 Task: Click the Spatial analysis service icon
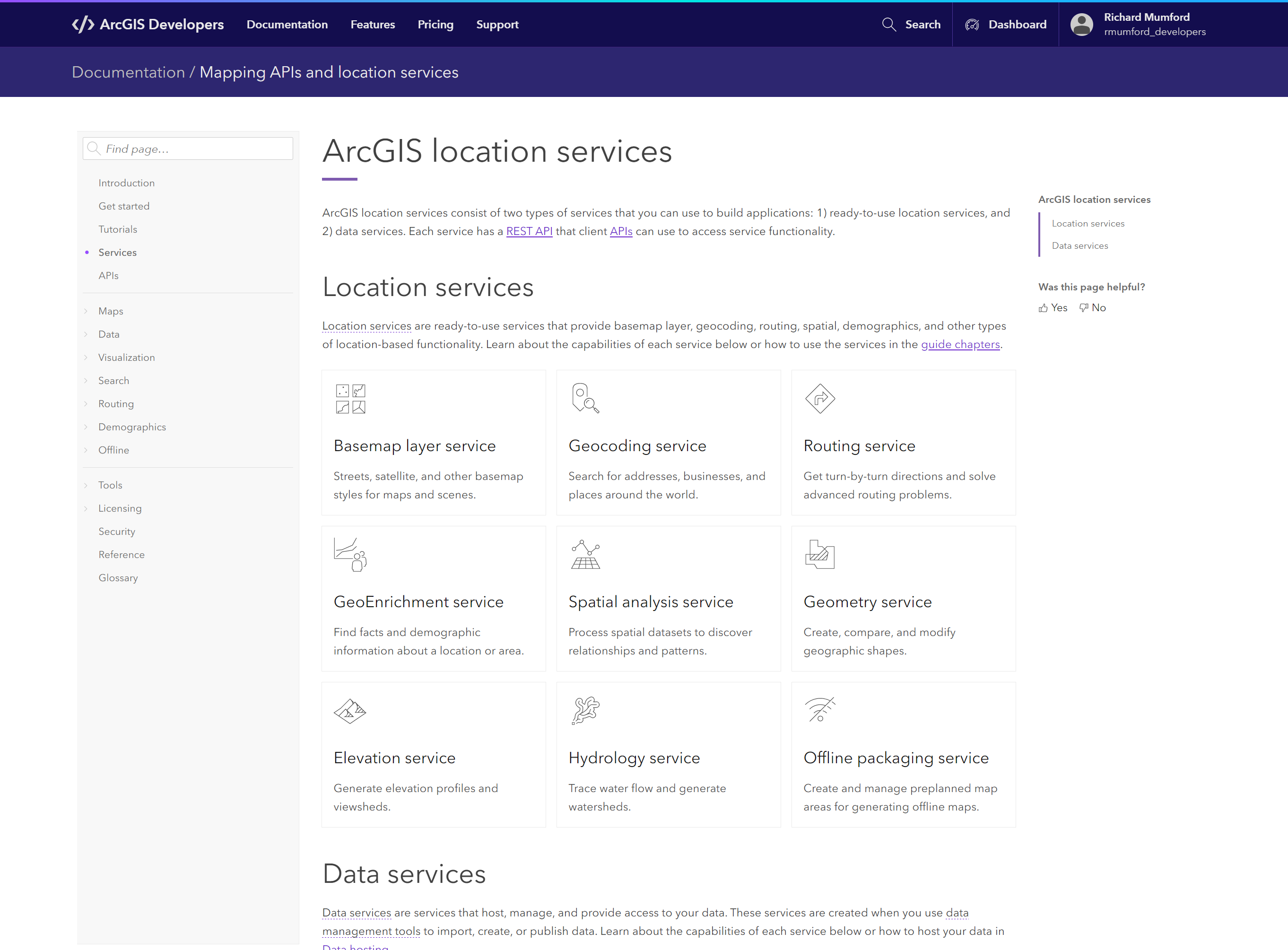coord(585,554)
